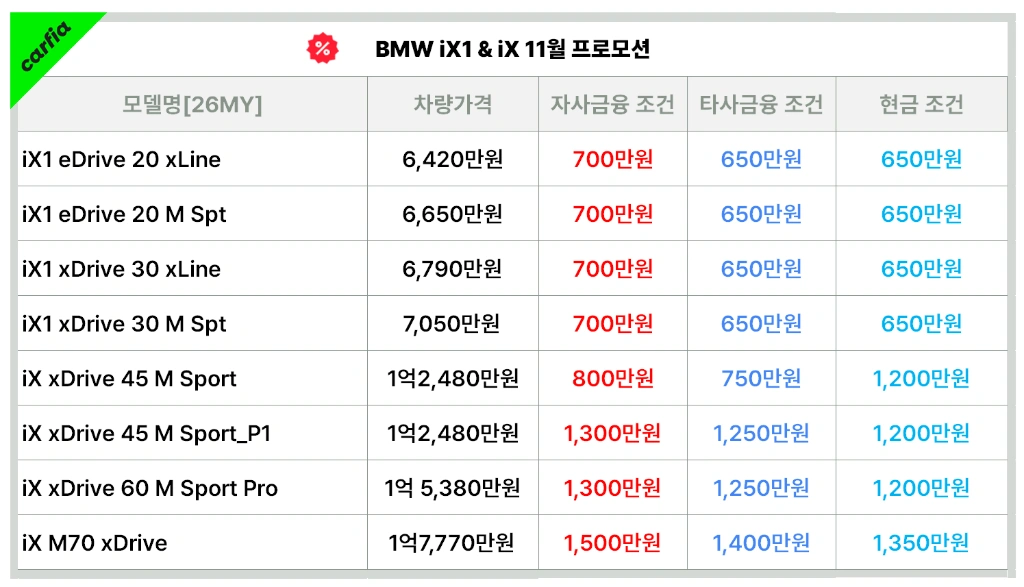Select the BMW iX1 & iX 11월 프로모션 title
Image resolution: width=1024 pixels, height=587 pixels.
pos(512,49)
